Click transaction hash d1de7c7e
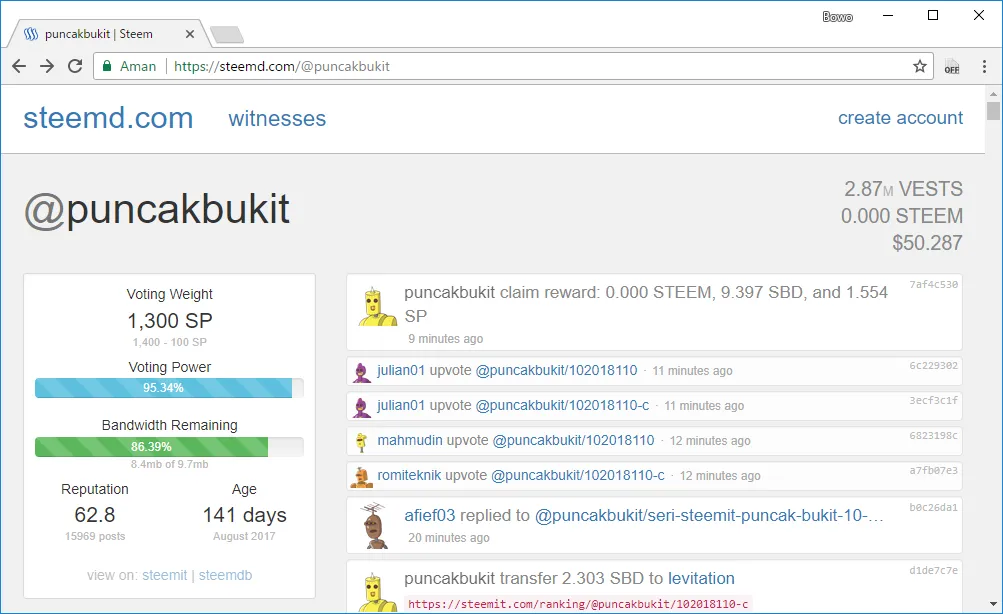Viewport: 1003px width, 614px height. point(933,571)
